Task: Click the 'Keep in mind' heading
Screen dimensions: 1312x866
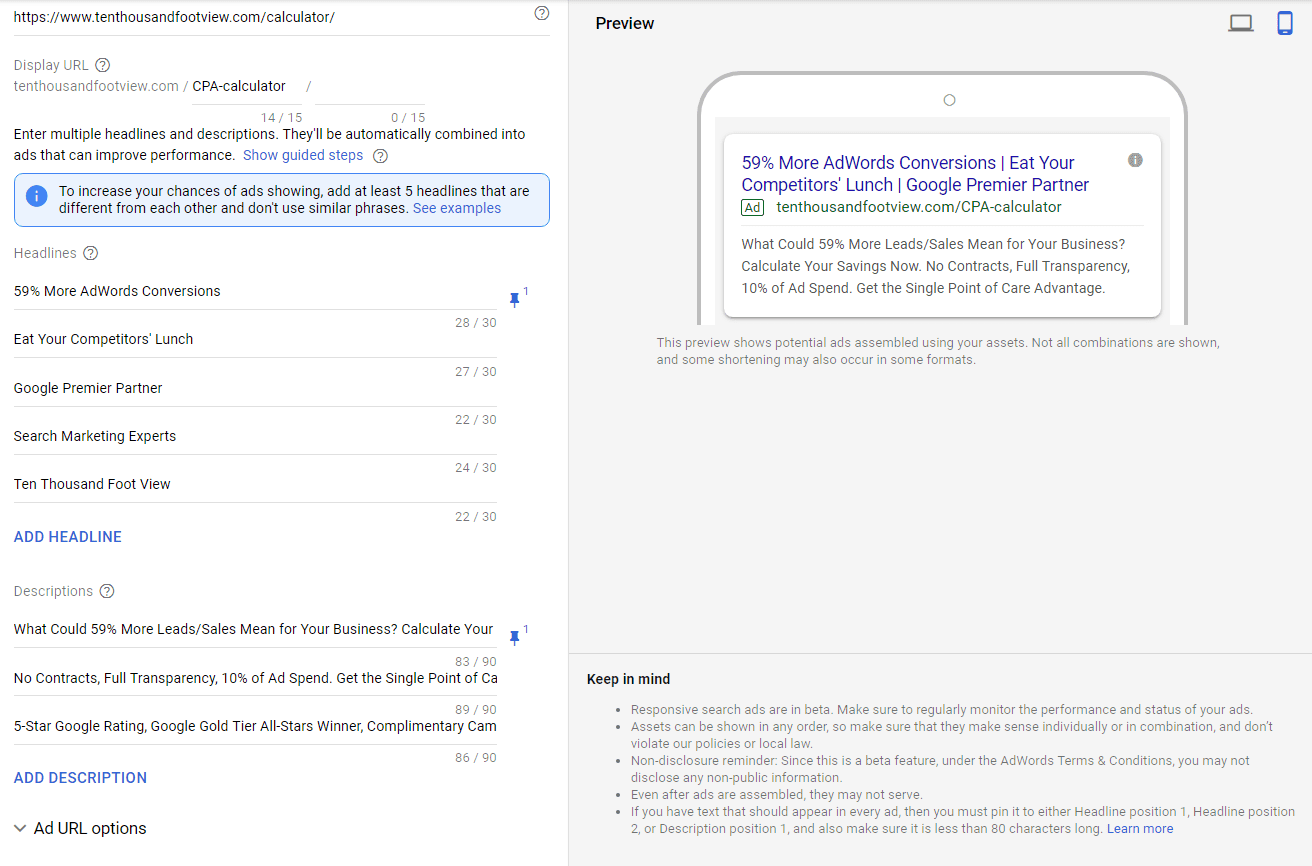Action: point(628,680)
